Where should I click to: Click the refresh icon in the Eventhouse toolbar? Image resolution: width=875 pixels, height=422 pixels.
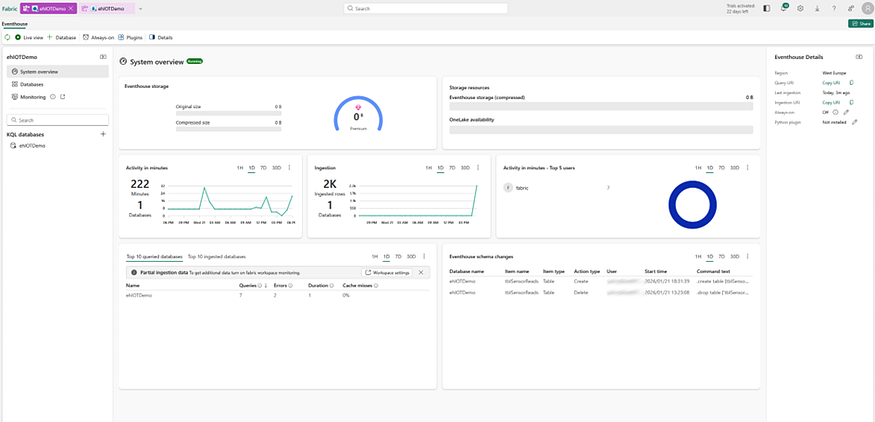coord(7,37)
